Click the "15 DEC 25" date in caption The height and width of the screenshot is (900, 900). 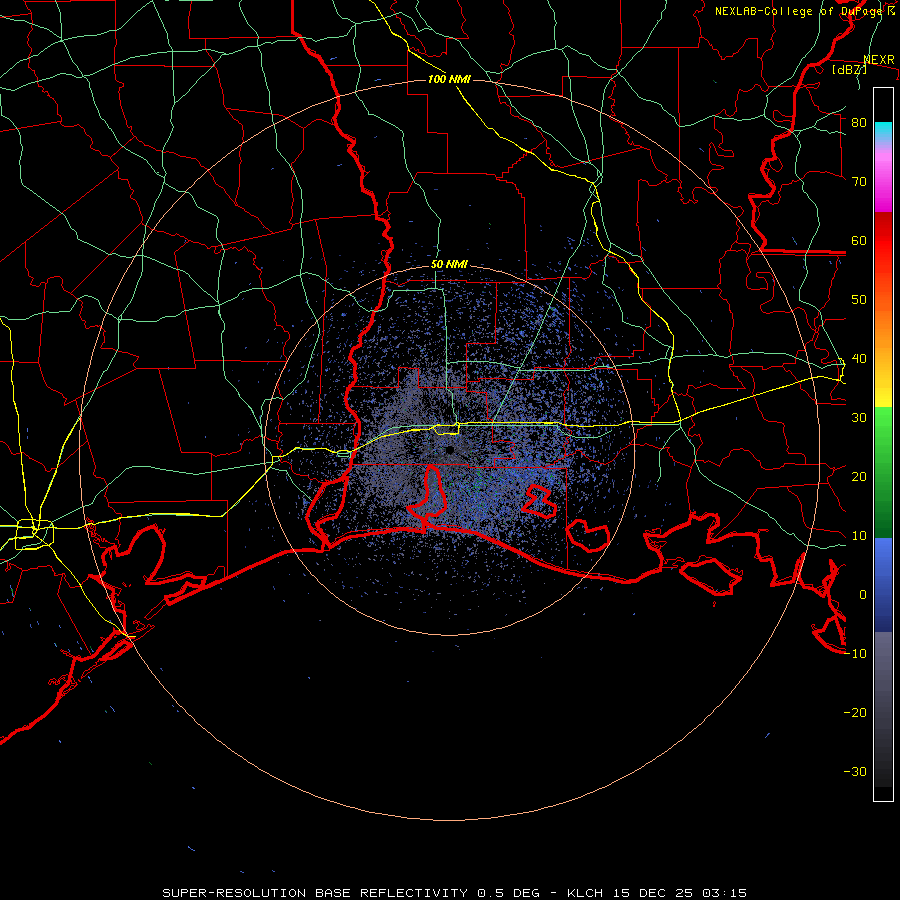coord(653,893)
